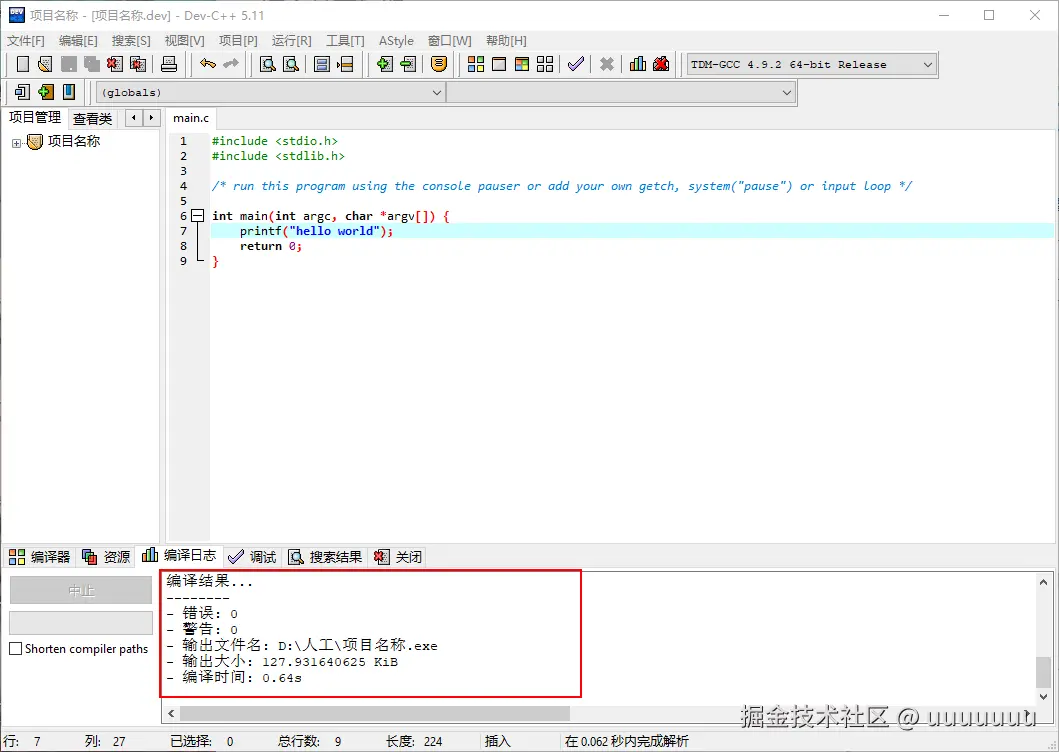Open the 帮助[H] menu
Viewport: 1059px width, 752px height.
506,41
